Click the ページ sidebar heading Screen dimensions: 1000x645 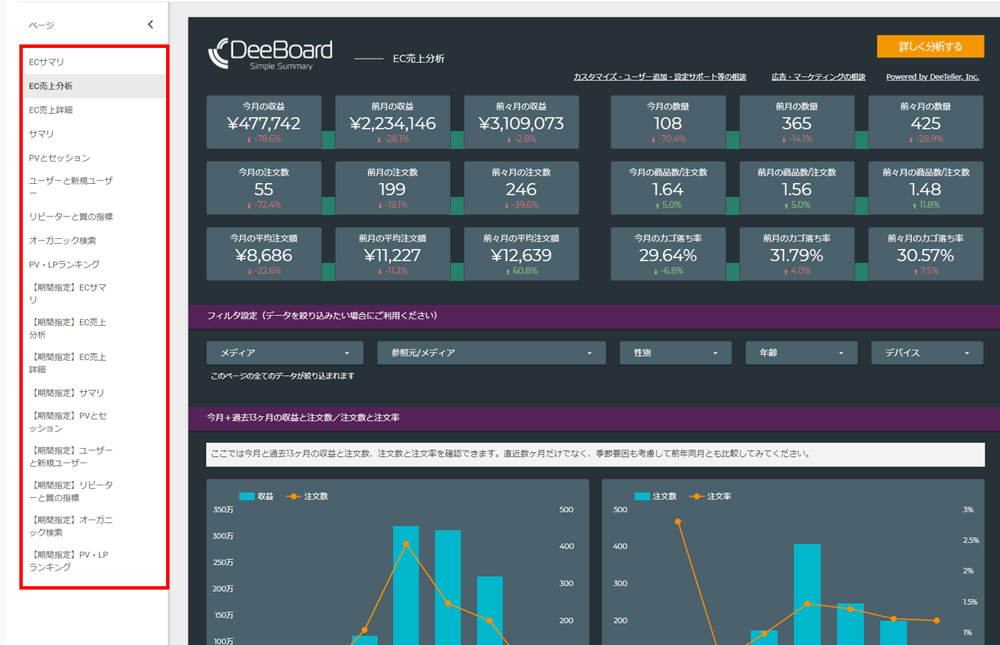pos(41,26)
